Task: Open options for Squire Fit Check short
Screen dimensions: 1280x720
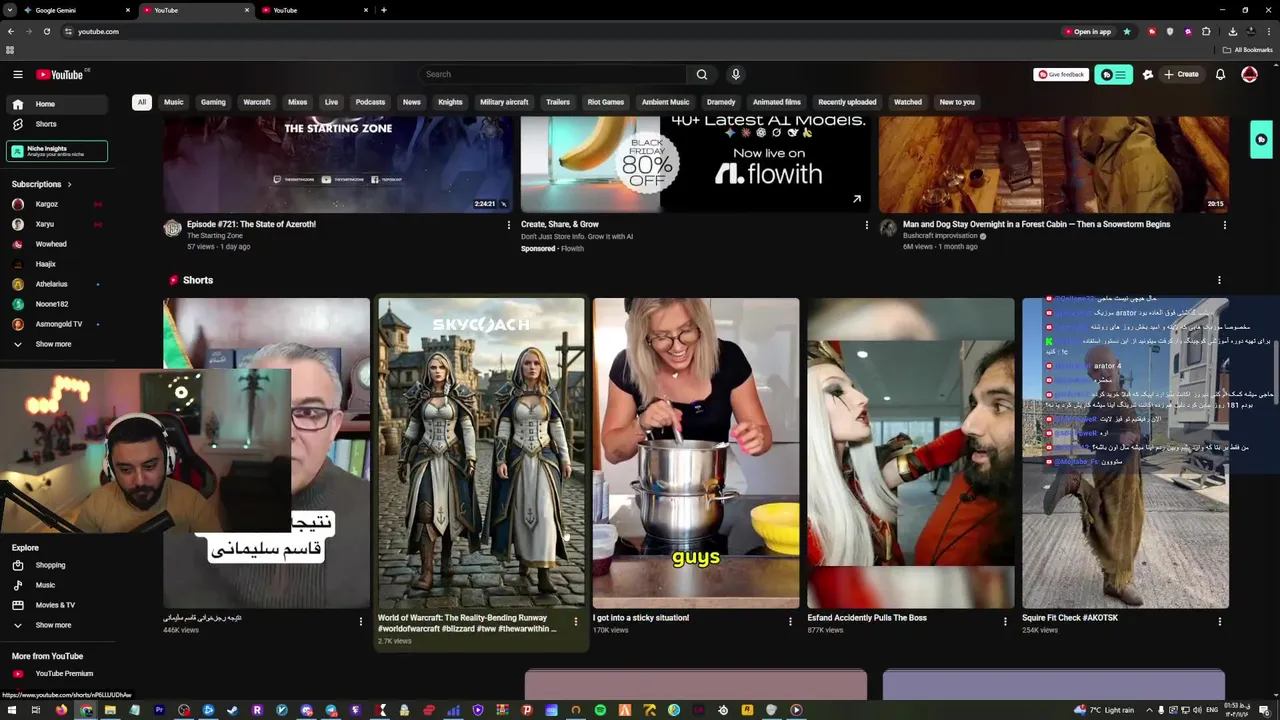Action: (1220, 621)
